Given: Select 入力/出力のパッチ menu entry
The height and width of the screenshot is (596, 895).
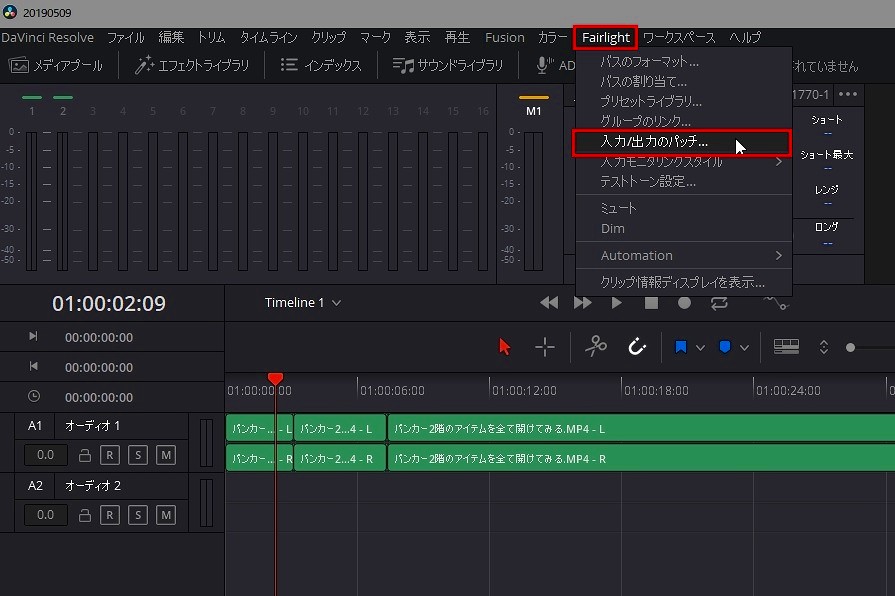Looking at the screenshot, I should [654, 142].
